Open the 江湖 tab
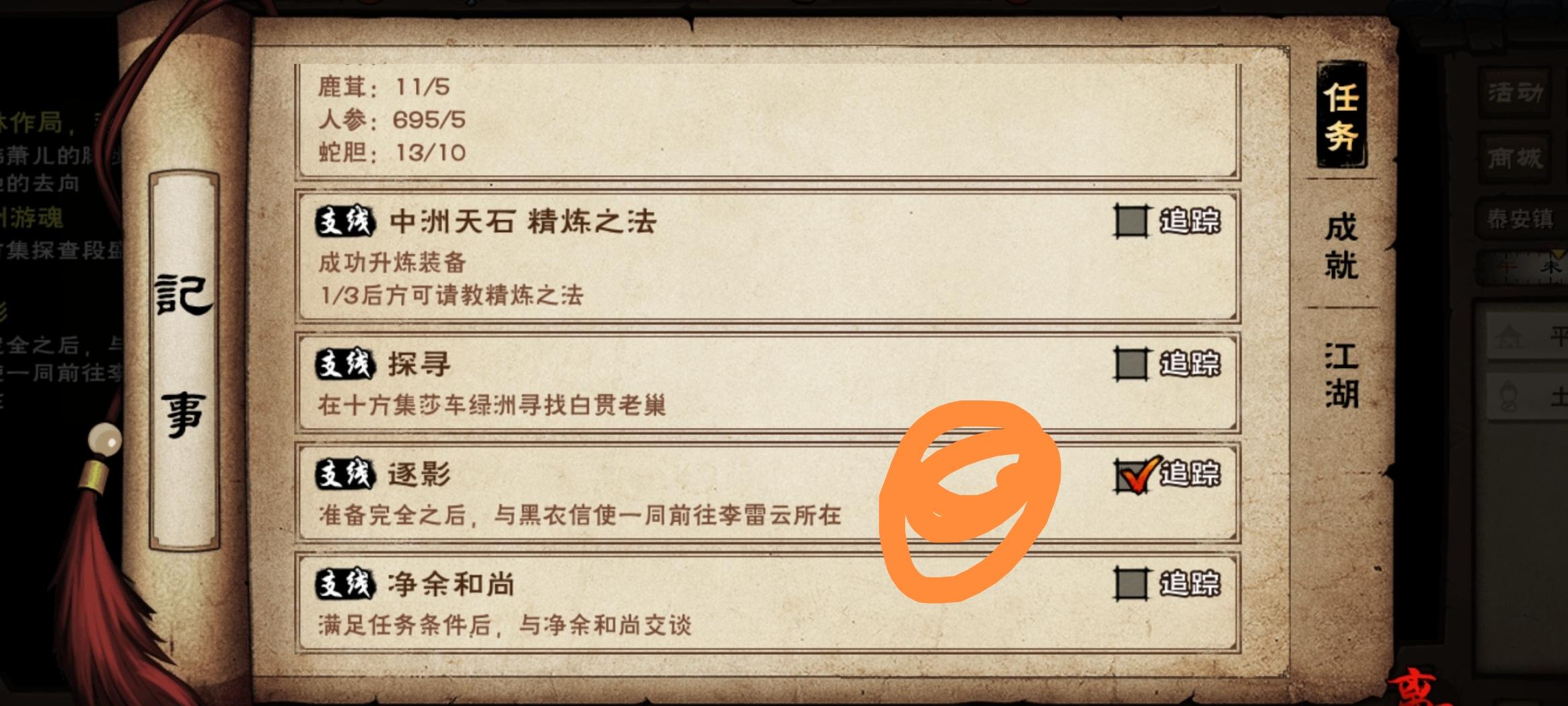This screenshot has width=1568, height=706. click(1341, 375)
